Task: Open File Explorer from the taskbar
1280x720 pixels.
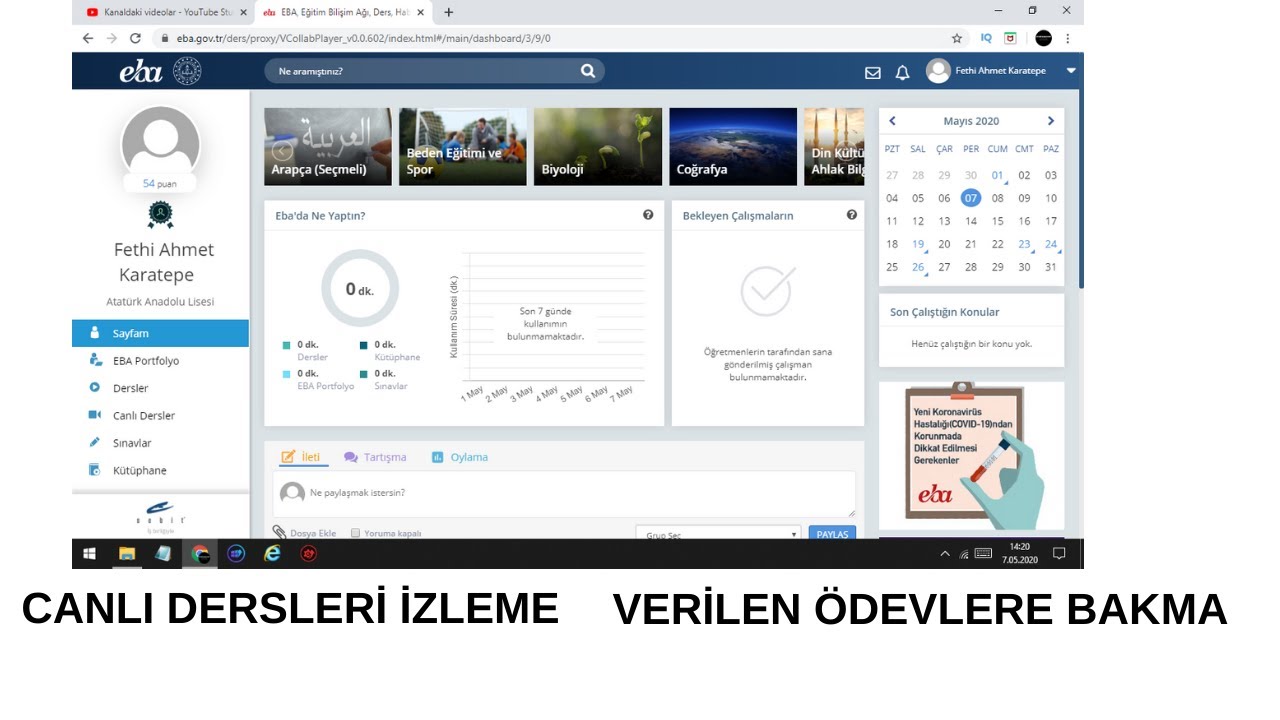Action: click(127, 554)
